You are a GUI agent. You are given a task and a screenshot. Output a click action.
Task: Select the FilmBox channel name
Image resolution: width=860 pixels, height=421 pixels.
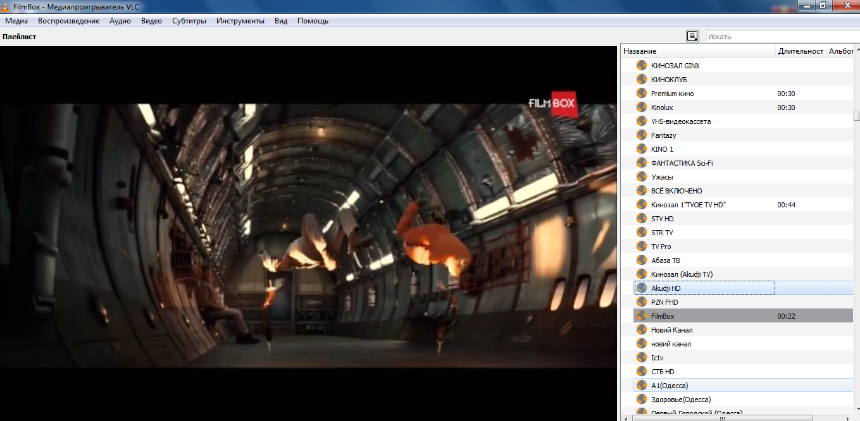[662, 316]
